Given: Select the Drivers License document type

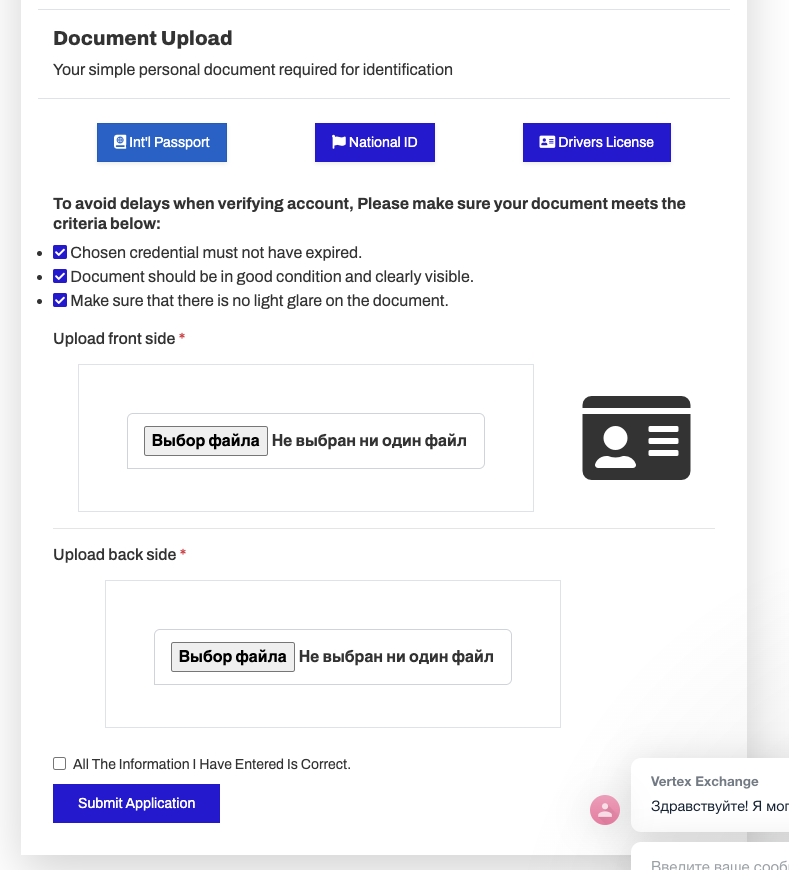Looking at the screenshot, I should [597, 143].
